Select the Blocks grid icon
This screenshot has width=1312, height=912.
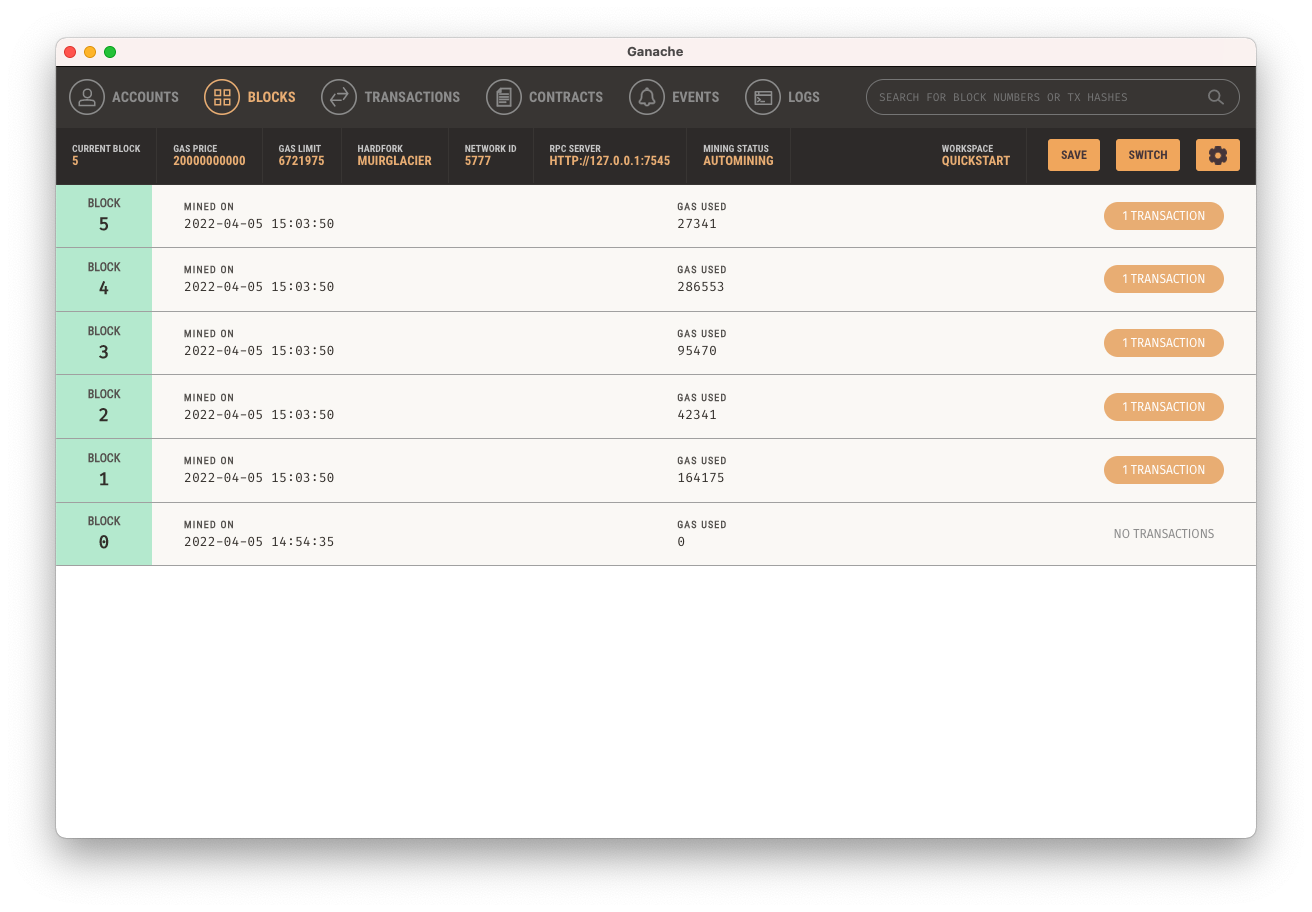(x=222, y=97)
